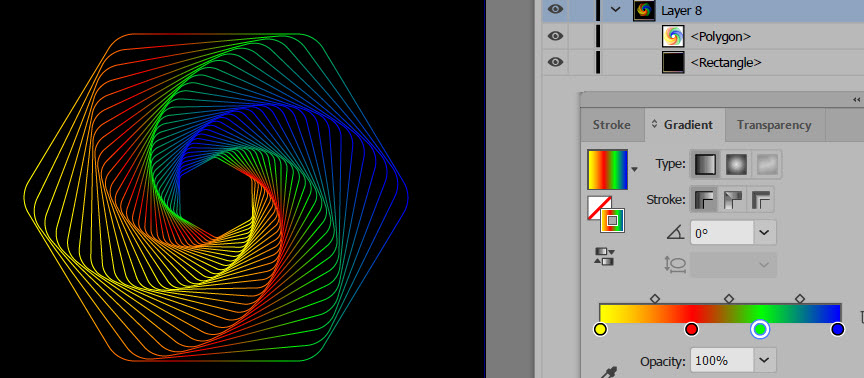The height and width of the screenshot is (378, 864).
Task: Cycle Gradient panel view with tab arrows
Action: click(x=655, y=125)
